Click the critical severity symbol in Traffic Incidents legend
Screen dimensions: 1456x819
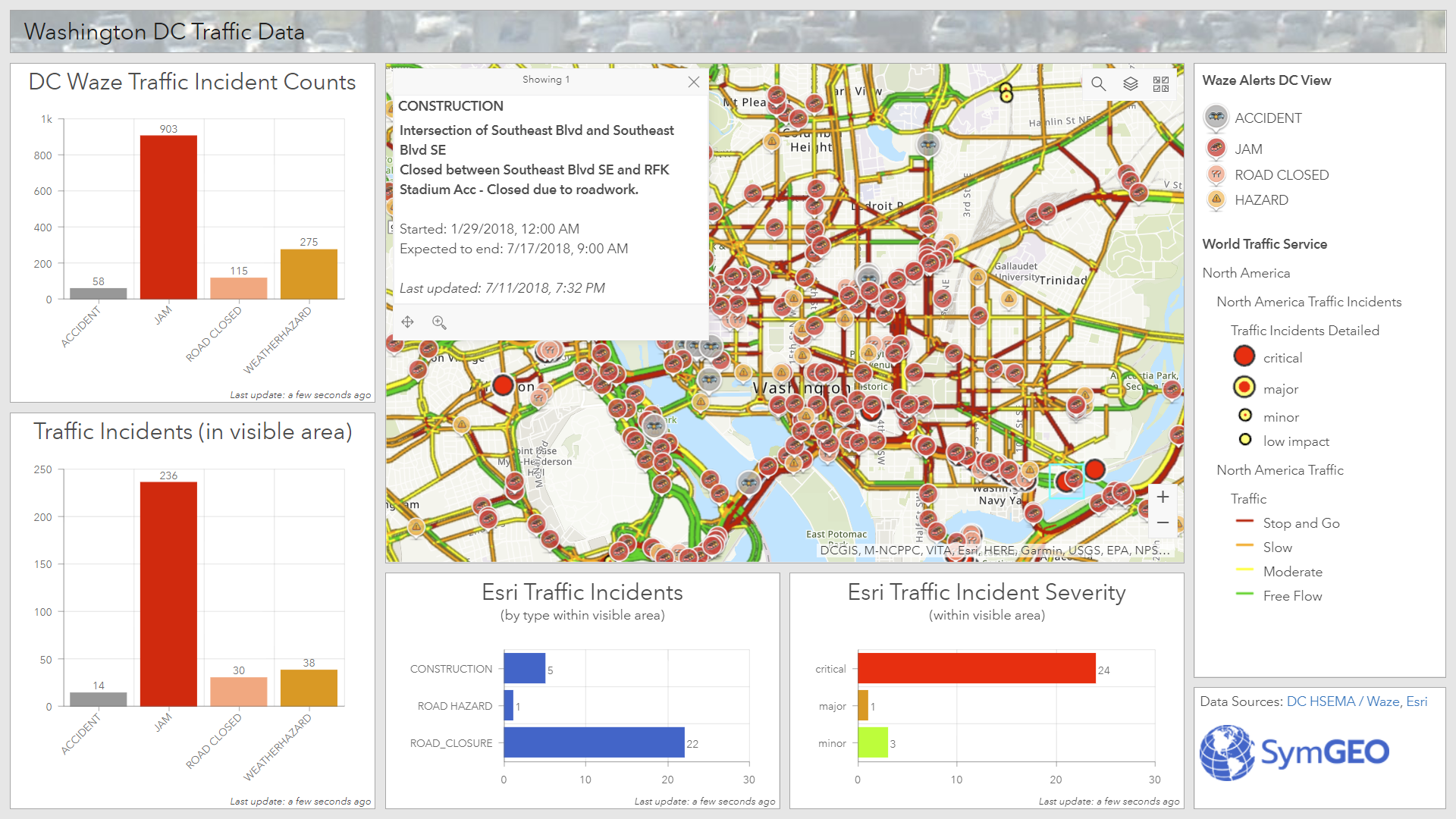(1244, 356)
